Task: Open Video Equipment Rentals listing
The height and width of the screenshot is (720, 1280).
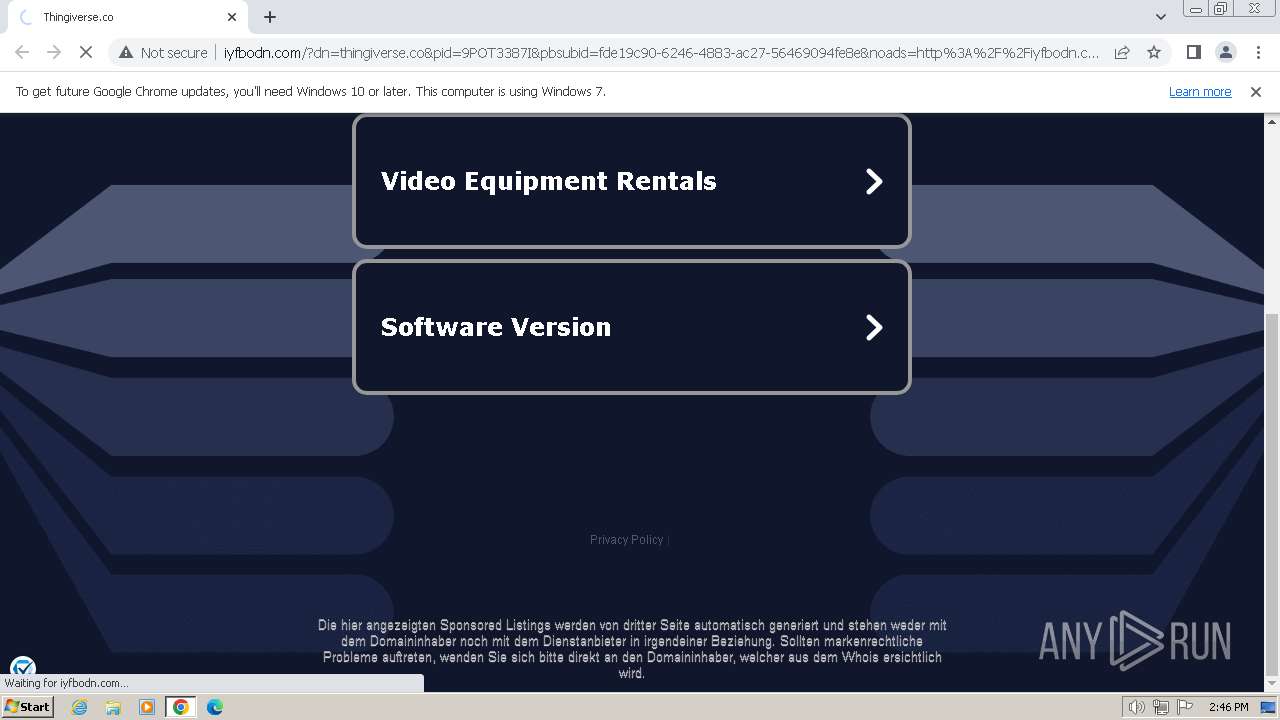Action: click(x=632, y=181)
